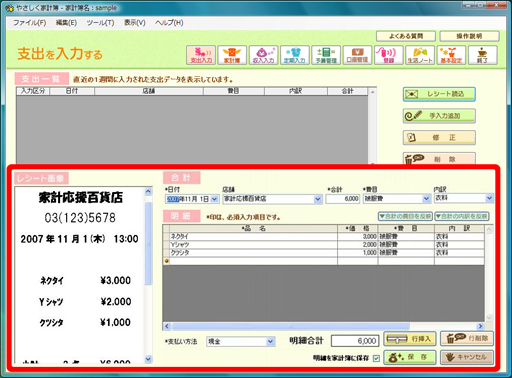Screen dimensions: 512x378
Task: Click the 明細合計 total field
Action: tap(355, 341)
